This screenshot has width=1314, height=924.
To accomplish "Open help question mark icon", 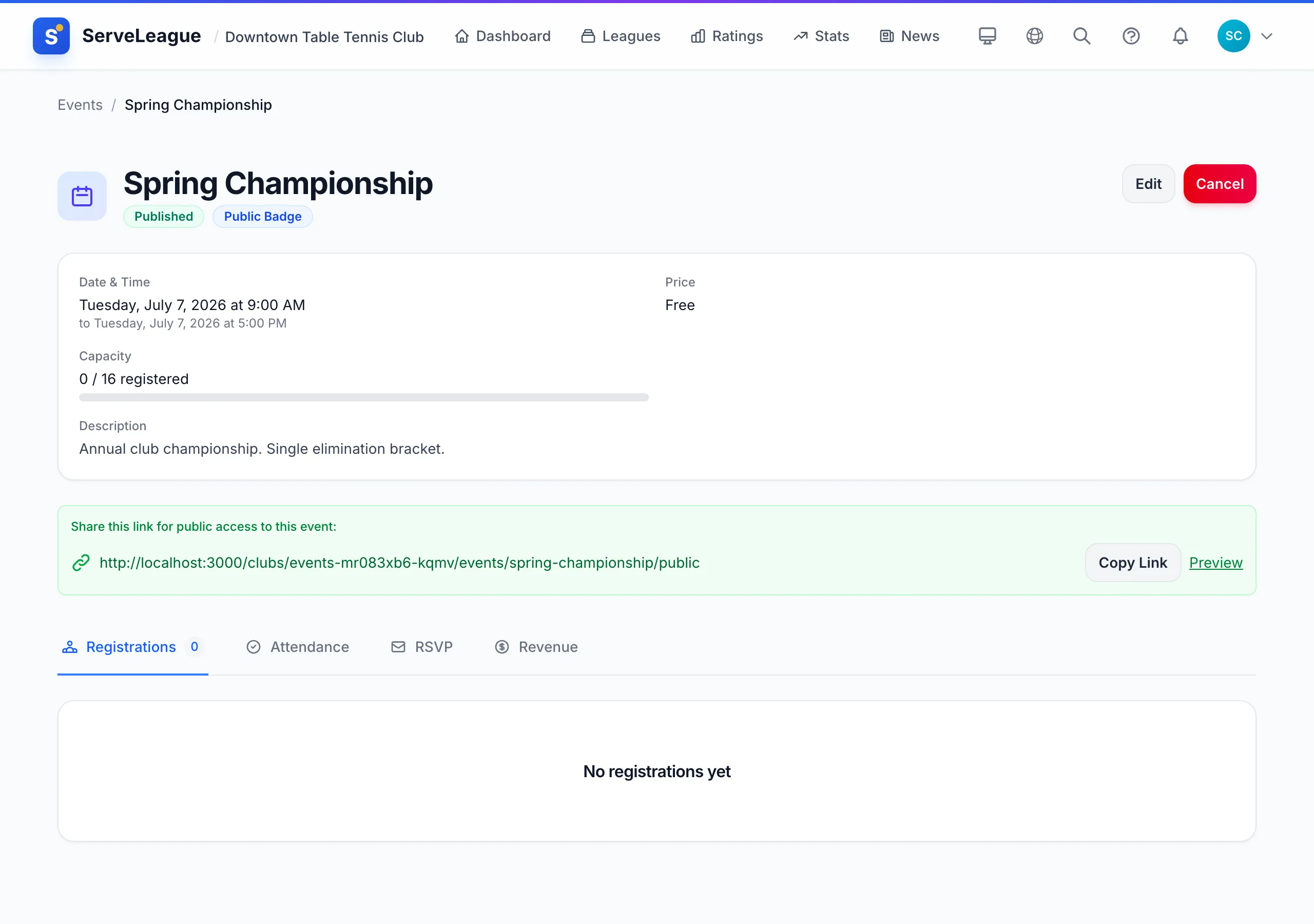I will click(x=1131, y=36).
